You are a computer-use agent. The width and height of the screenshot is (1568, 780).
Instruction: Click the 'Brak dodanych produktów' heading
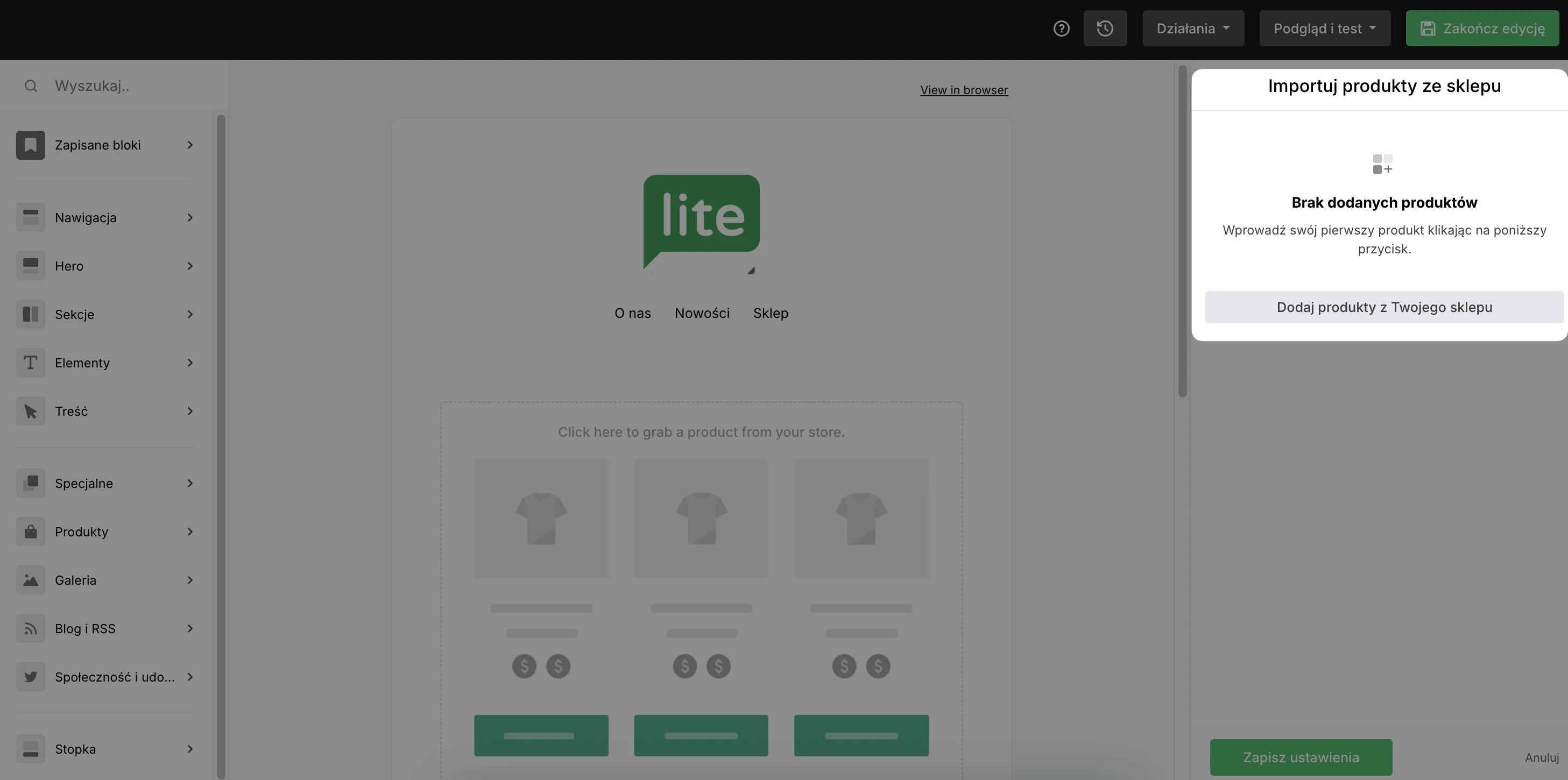(x=1384, y=203)
